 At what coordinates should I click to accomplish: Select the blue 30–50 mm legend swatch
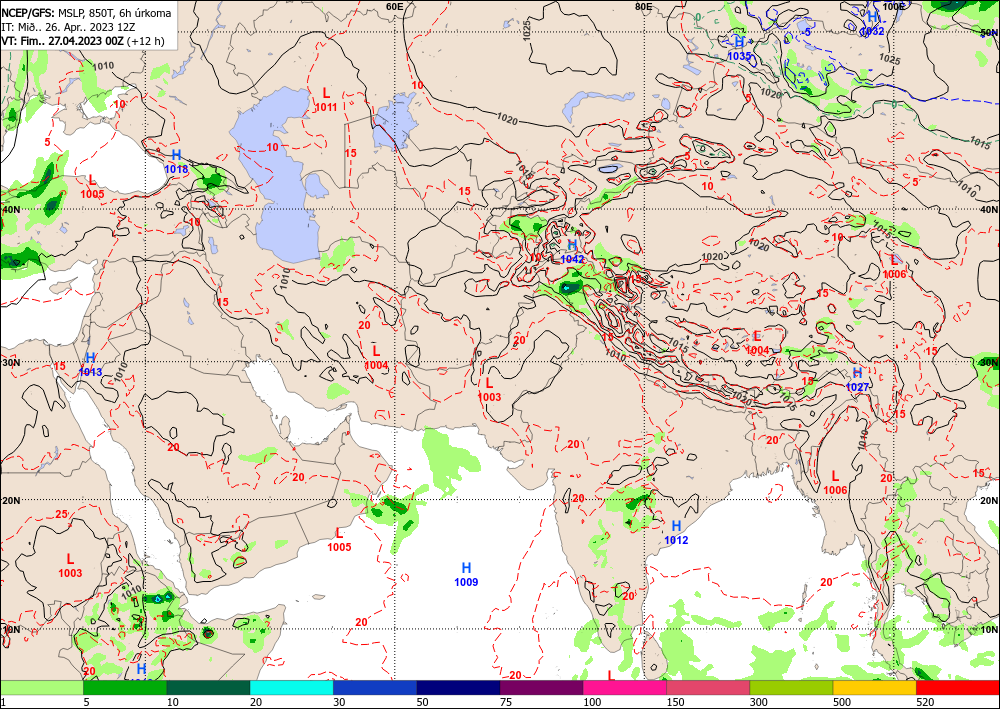(375, 687)
